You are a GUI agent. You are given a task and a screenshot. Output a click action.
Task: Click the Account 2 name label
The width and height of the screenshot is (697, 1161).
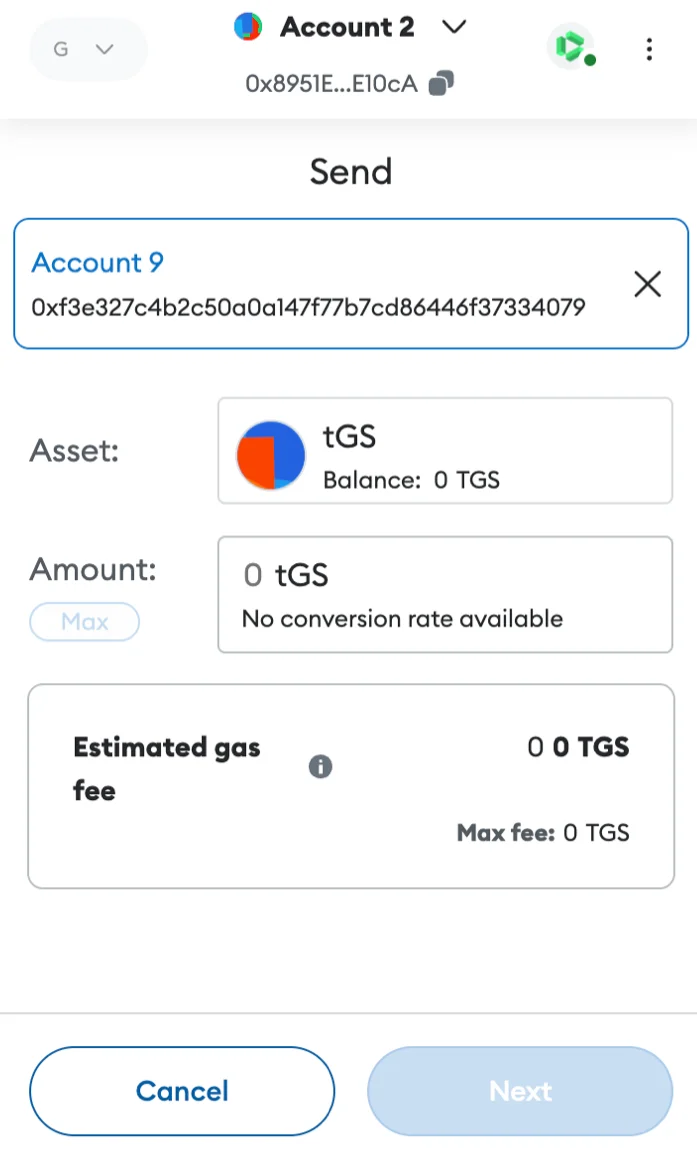[347, 27]
